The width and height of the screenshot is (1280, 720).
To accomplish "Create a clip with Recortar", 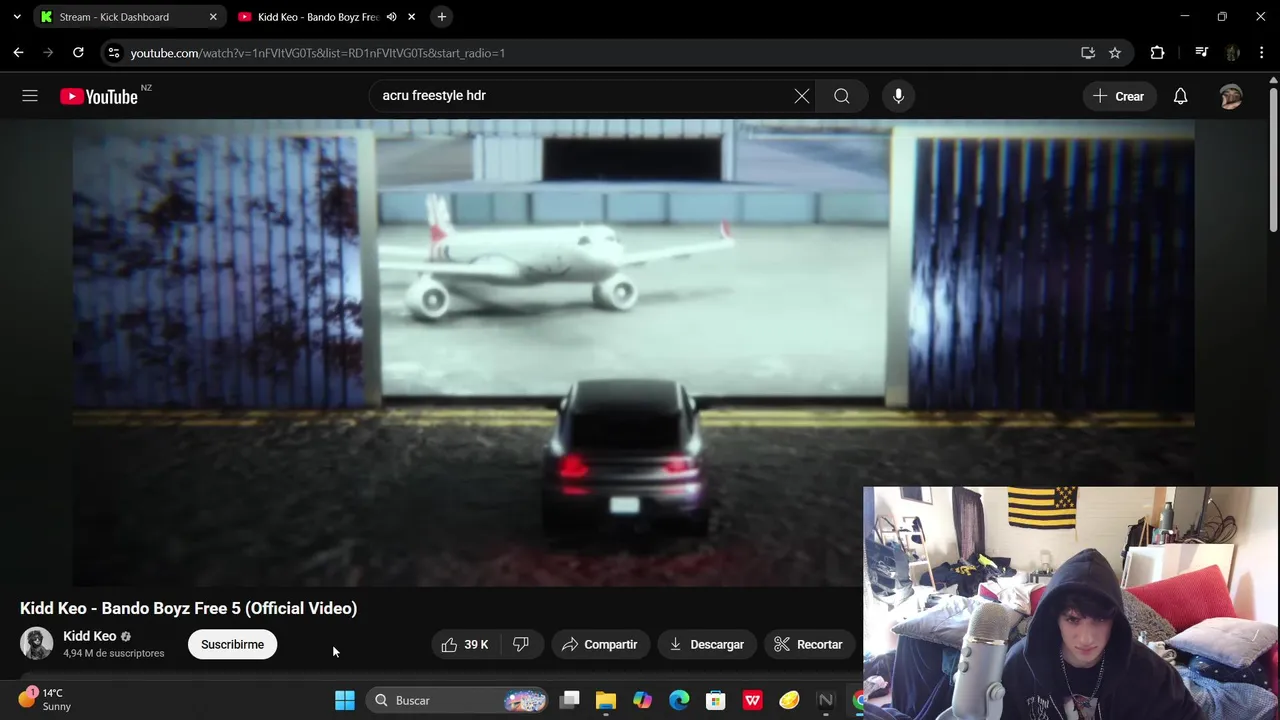I will point(809,644).
